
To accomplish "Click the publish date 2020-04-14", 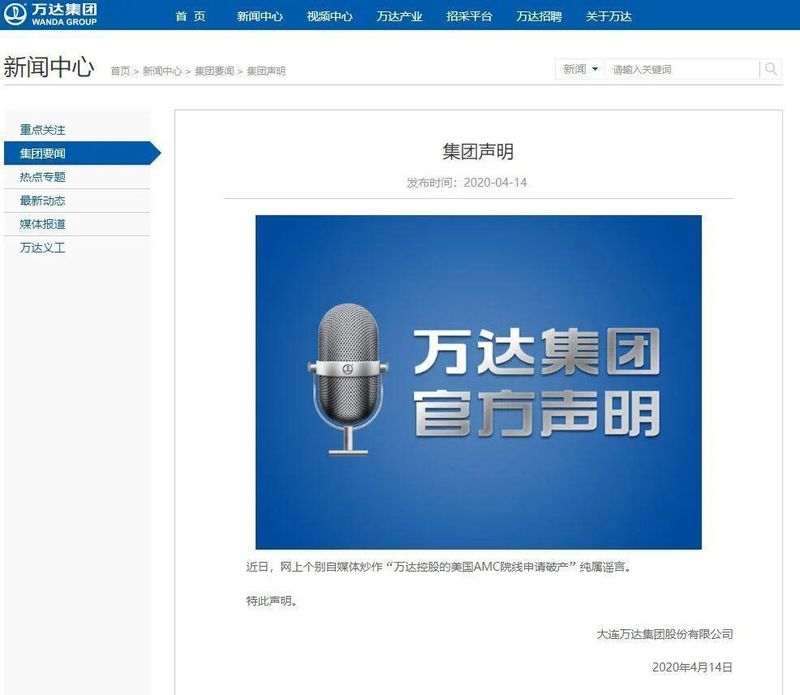I will tap(495, 182).
